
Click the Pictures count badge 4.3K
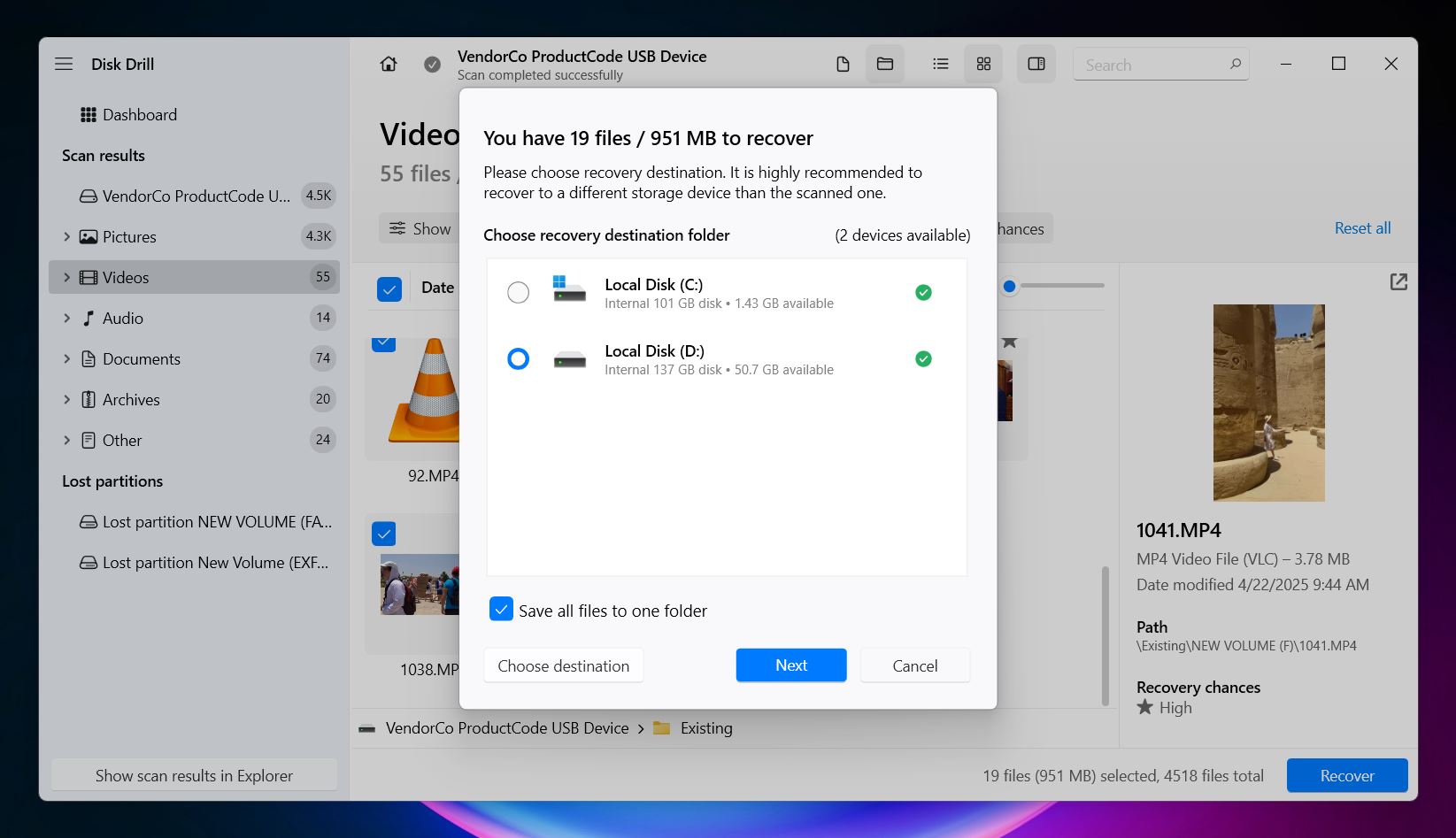319,236
